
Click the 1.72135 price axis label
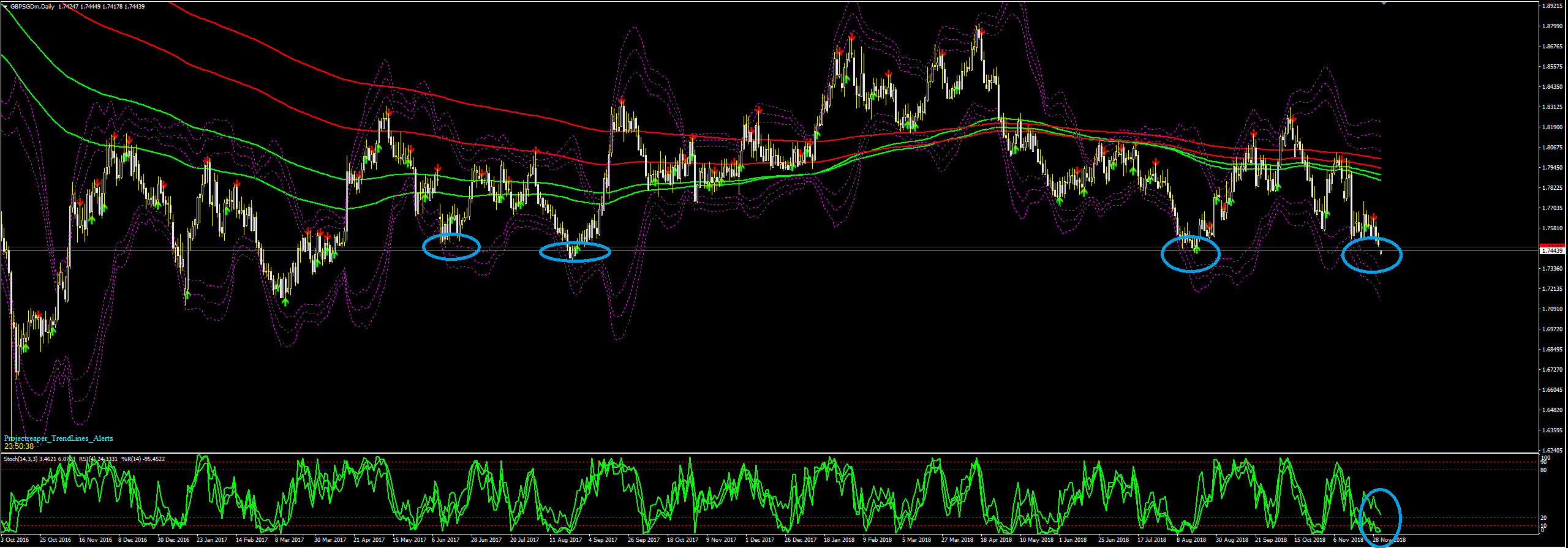coord(1551,289)
